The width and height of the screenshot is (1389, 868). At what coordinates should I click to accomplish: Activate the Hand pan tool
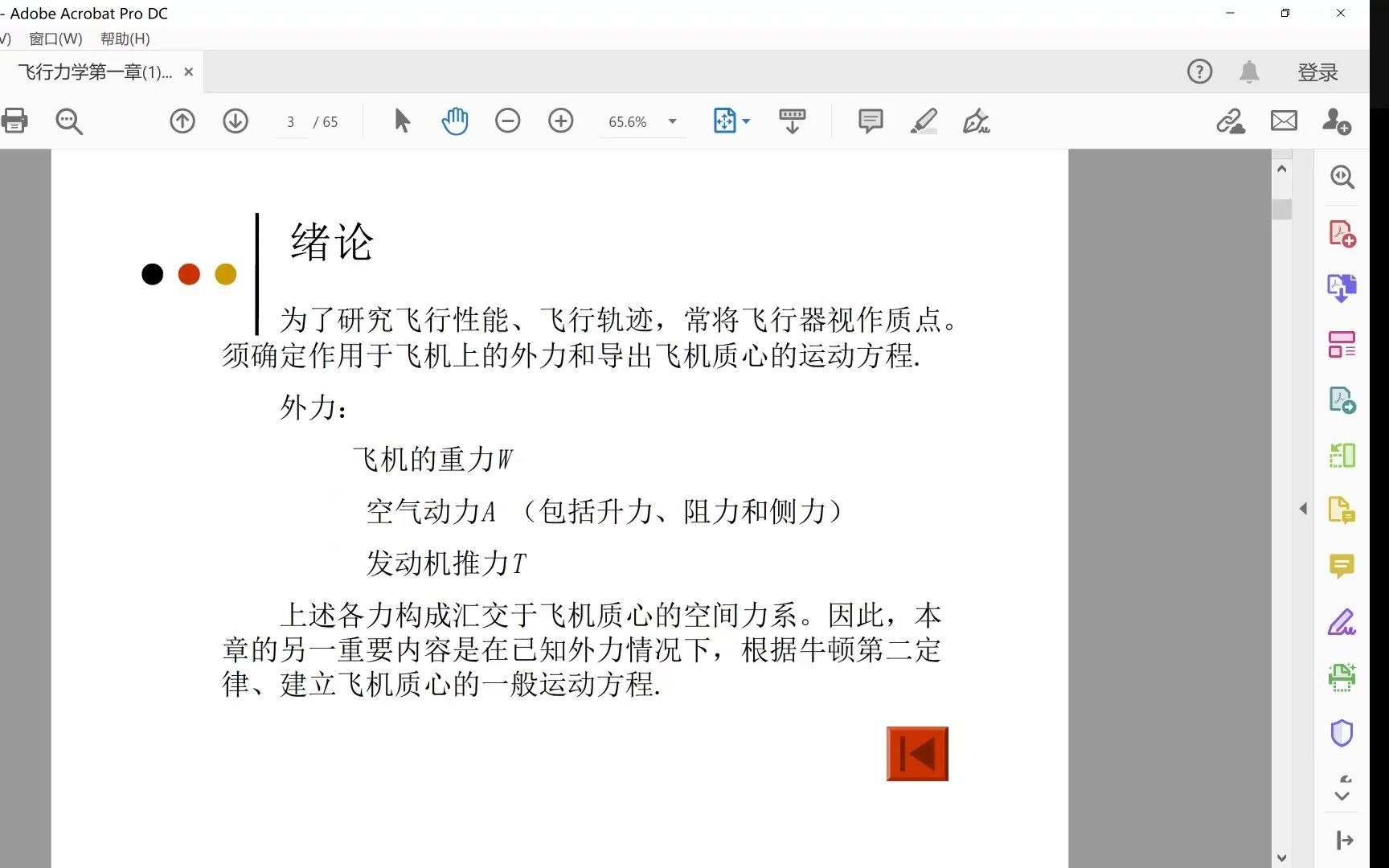coord(455,121)
